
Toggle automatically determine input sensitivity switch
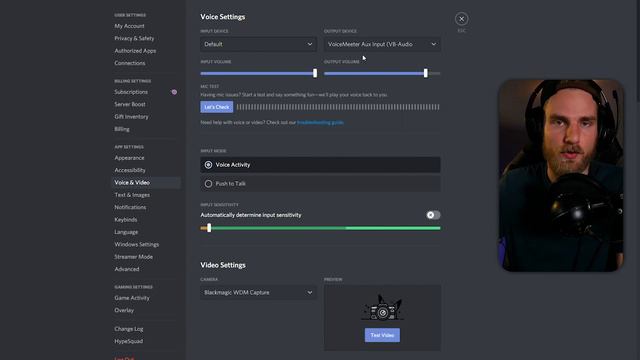tap(433, 215)
